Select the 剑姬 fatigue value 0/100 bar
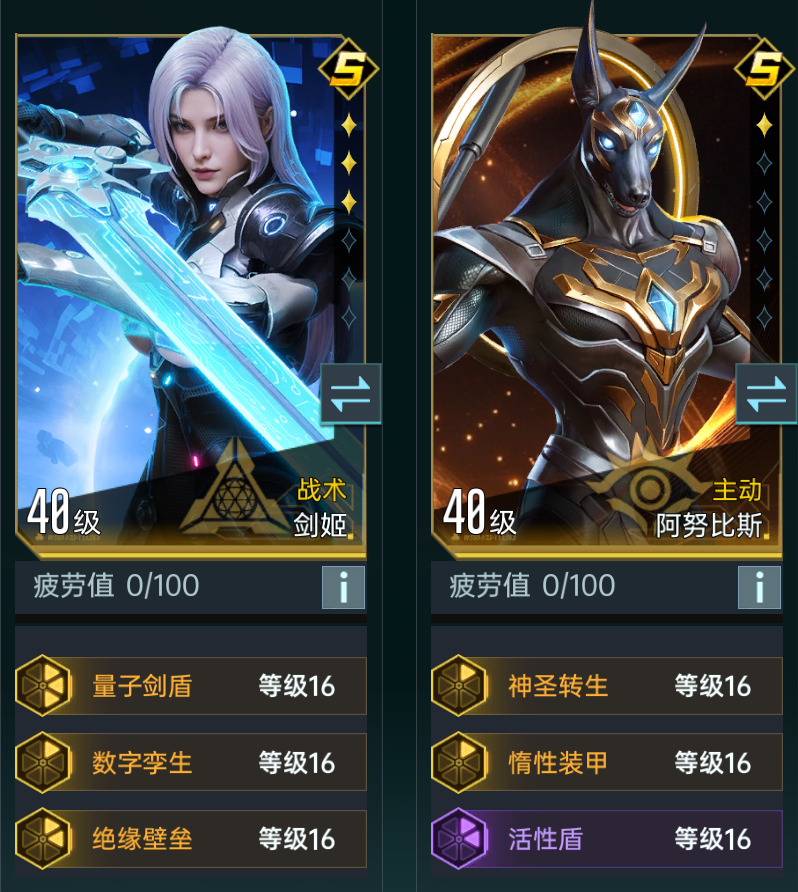798x892 pixels. coord(191,587)
